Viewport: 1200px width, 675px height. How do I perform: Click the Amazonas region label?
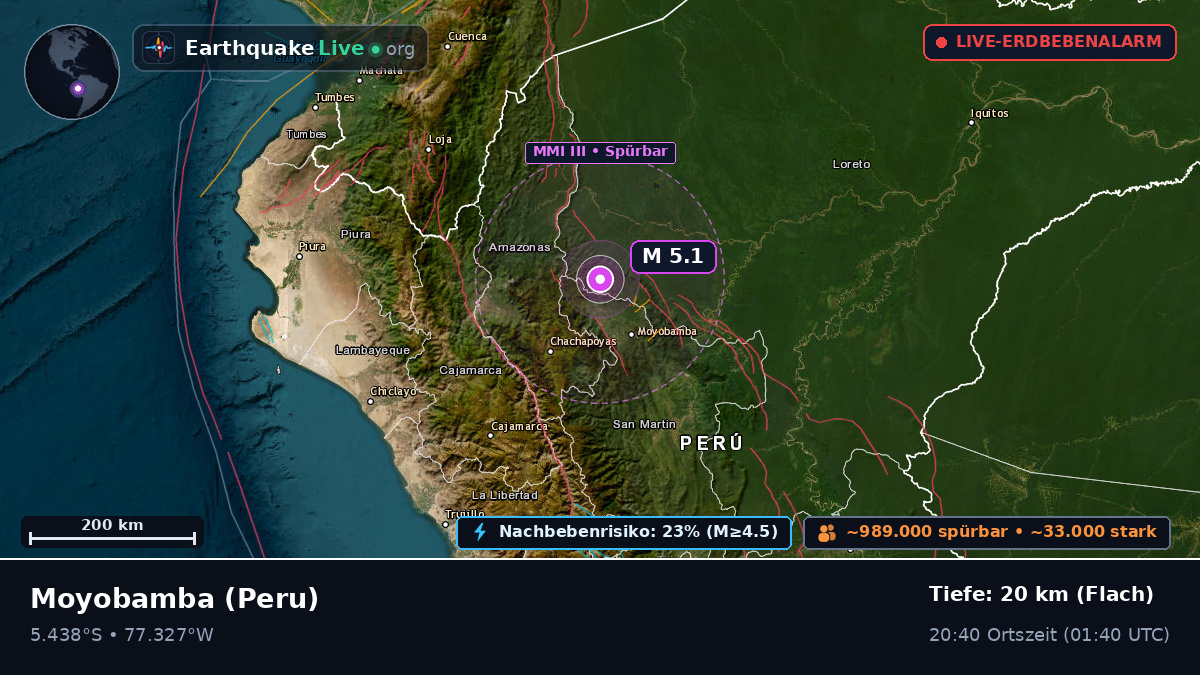point(519,247)
